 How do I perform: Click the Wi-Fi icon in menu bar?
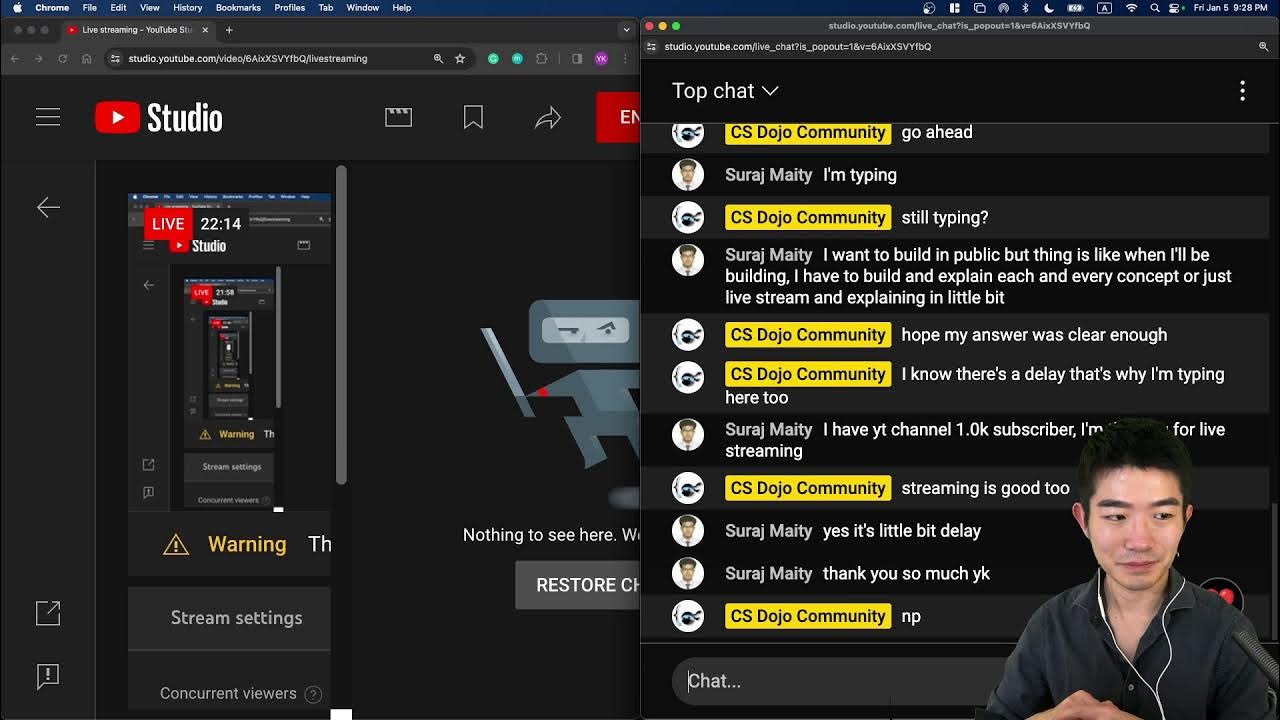click(x=1131, y=8)
